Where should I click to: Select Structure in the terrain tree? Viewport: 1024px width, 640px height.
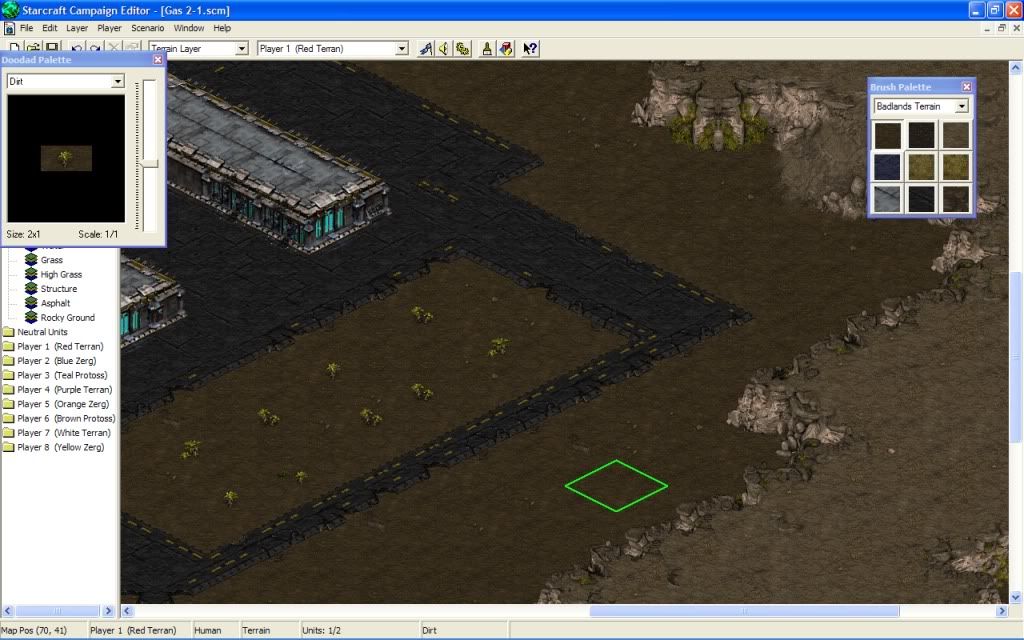click(58, 289)
